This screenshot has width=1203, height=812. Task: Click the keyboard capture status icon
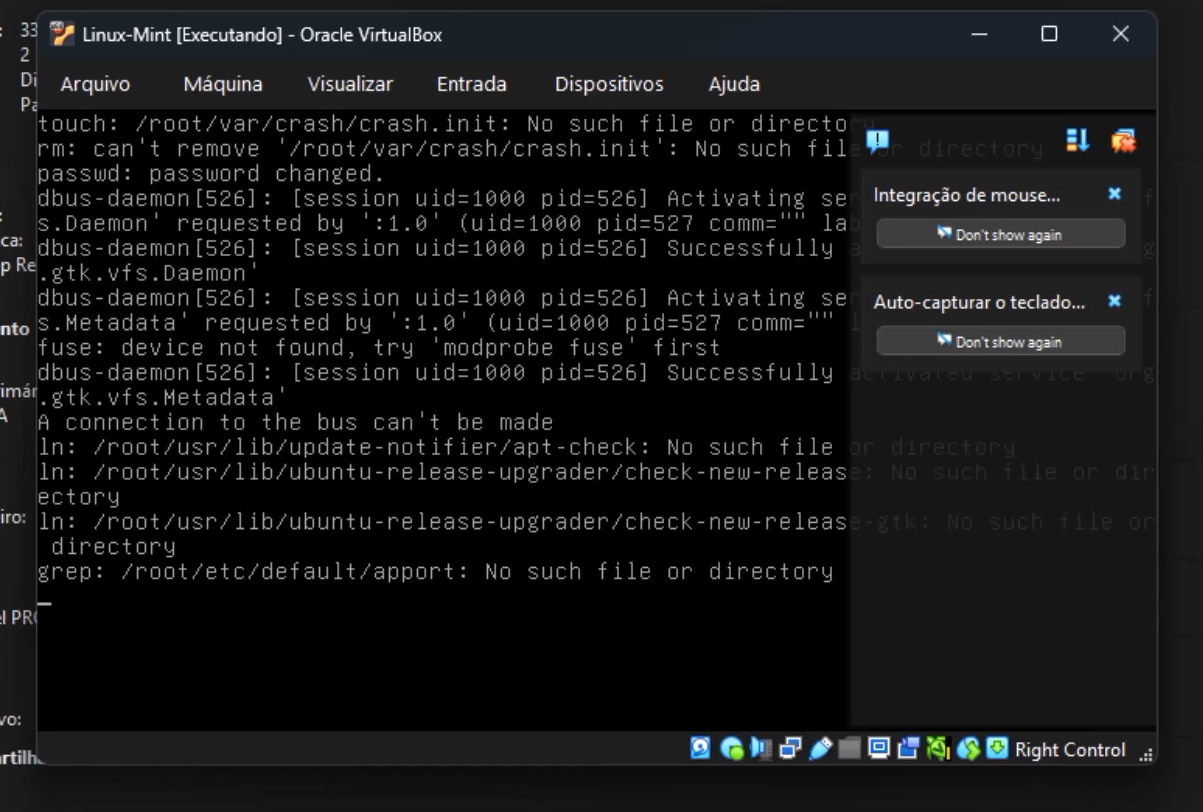pyautogui.click(x=997, y=749)
